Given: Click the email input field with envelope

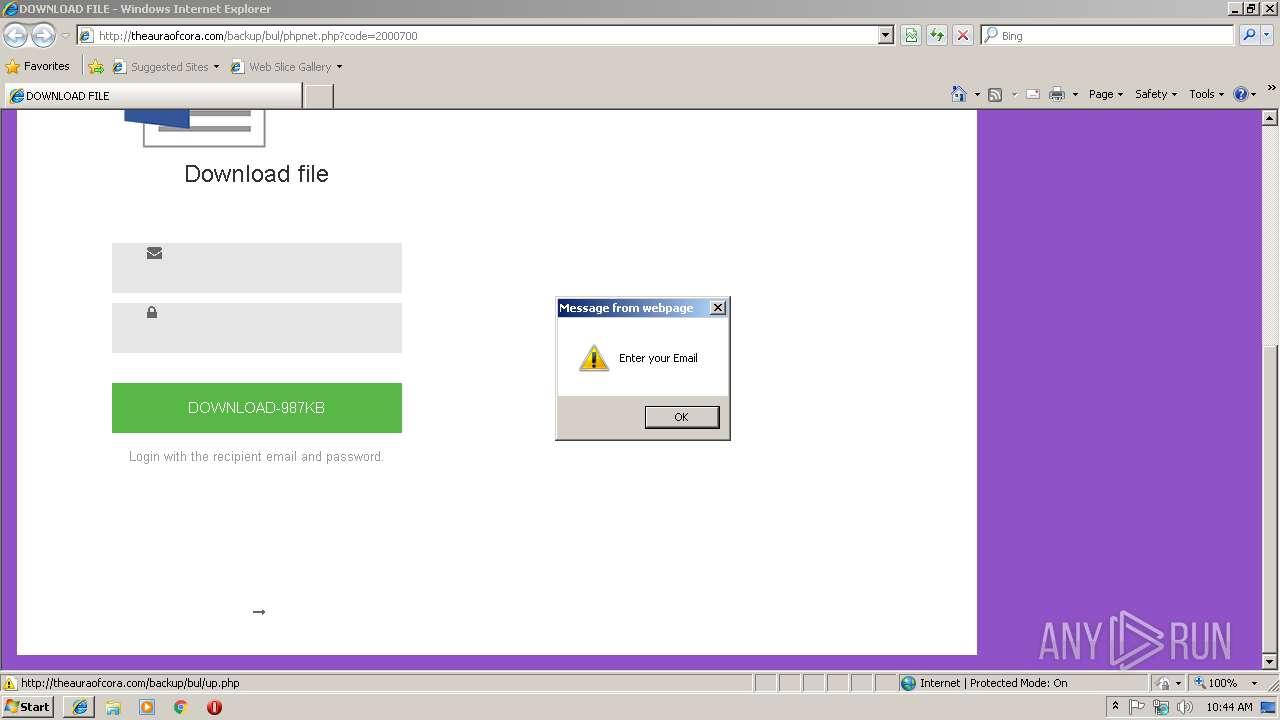Looking at the screenshot, I should (257, 268).
